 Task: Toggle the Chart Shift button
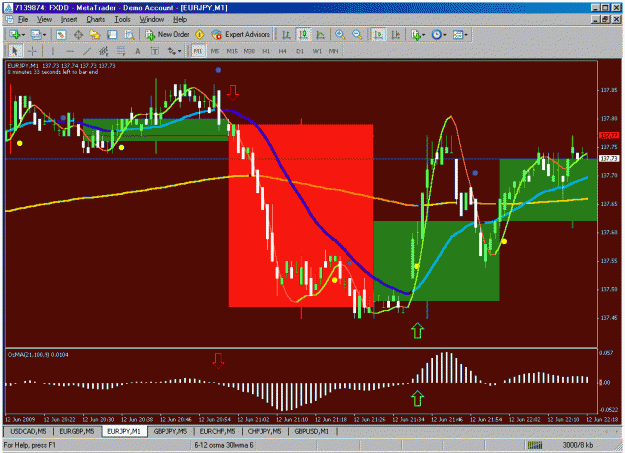(x=395, y=35)
